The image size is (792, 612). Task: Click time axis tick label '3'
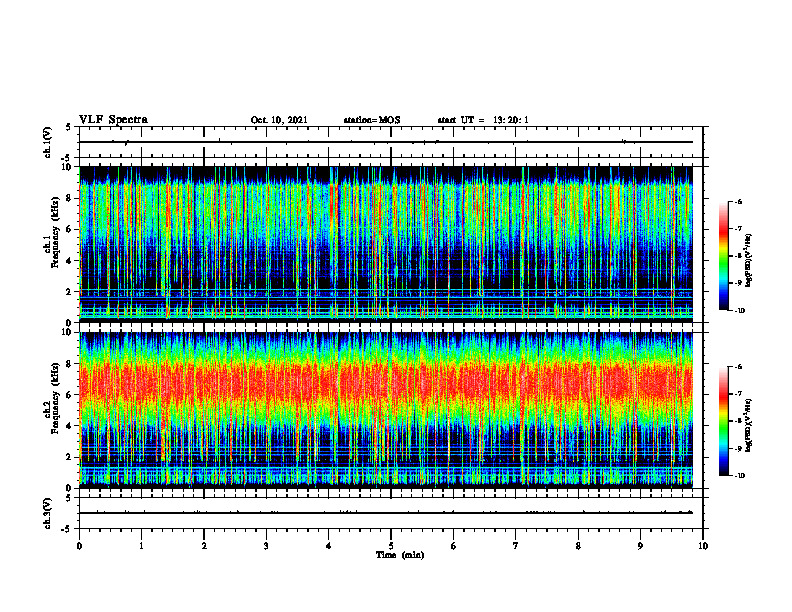[x=266, y=546]
